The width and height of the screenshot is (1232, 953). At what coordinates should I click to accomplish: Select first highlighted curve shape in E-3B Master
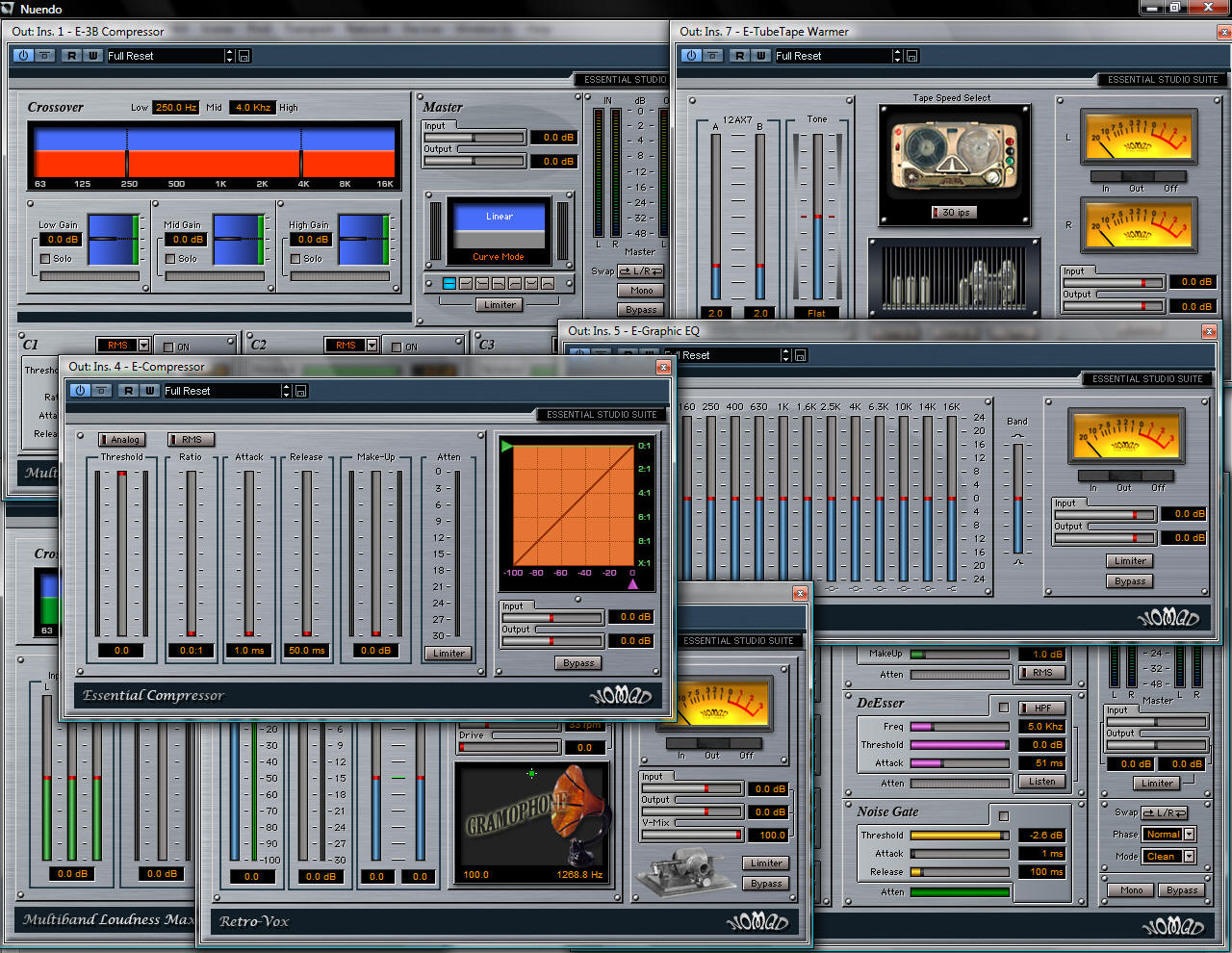[x=449, y=283]
